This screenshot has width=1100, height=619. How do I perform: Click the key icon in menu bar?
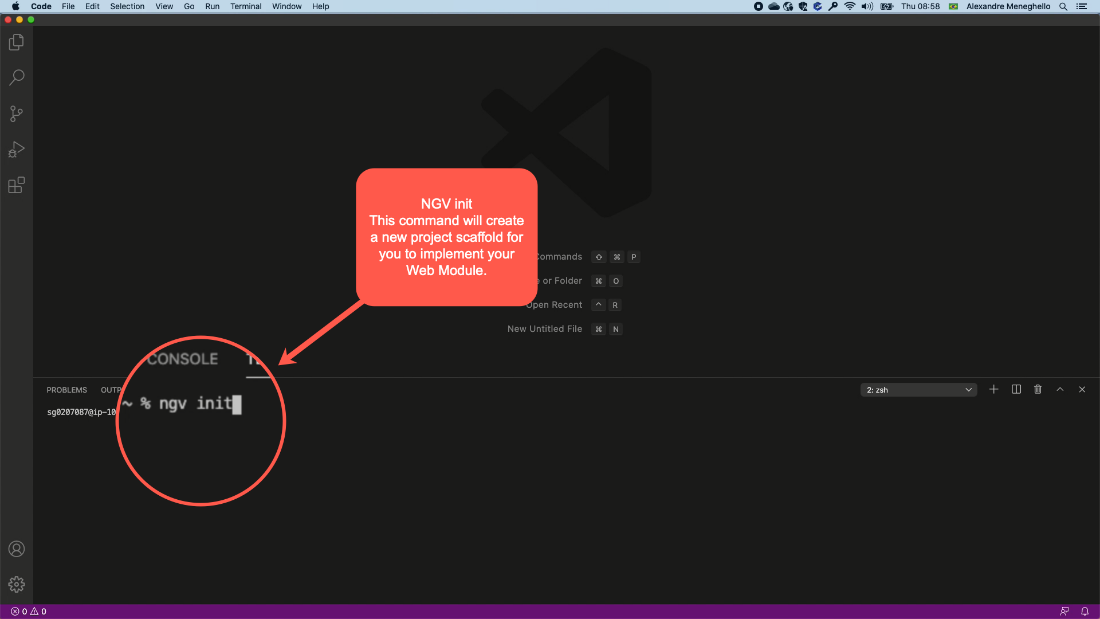click(x=833, y=6)
